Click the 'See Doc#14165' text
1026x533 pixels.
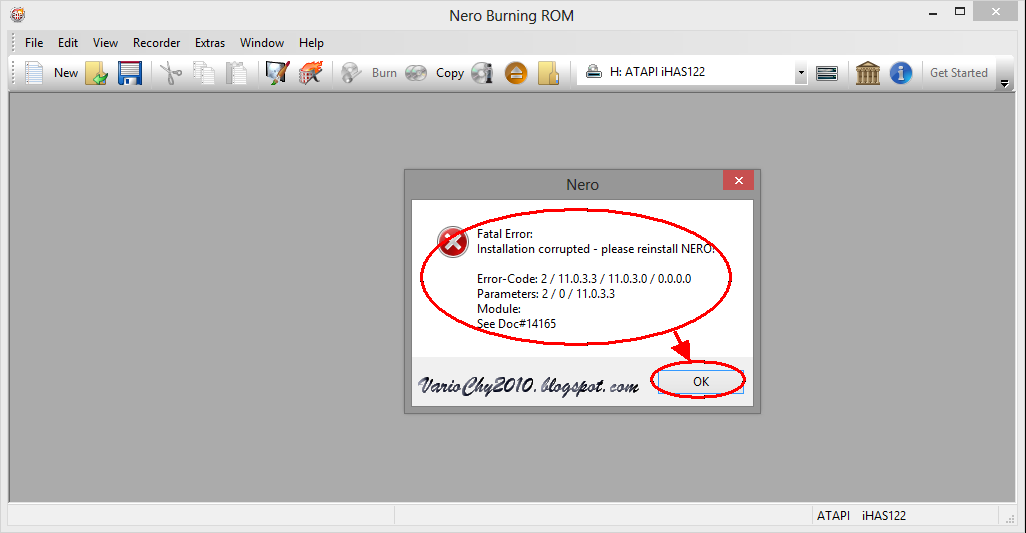click(516, 324)
